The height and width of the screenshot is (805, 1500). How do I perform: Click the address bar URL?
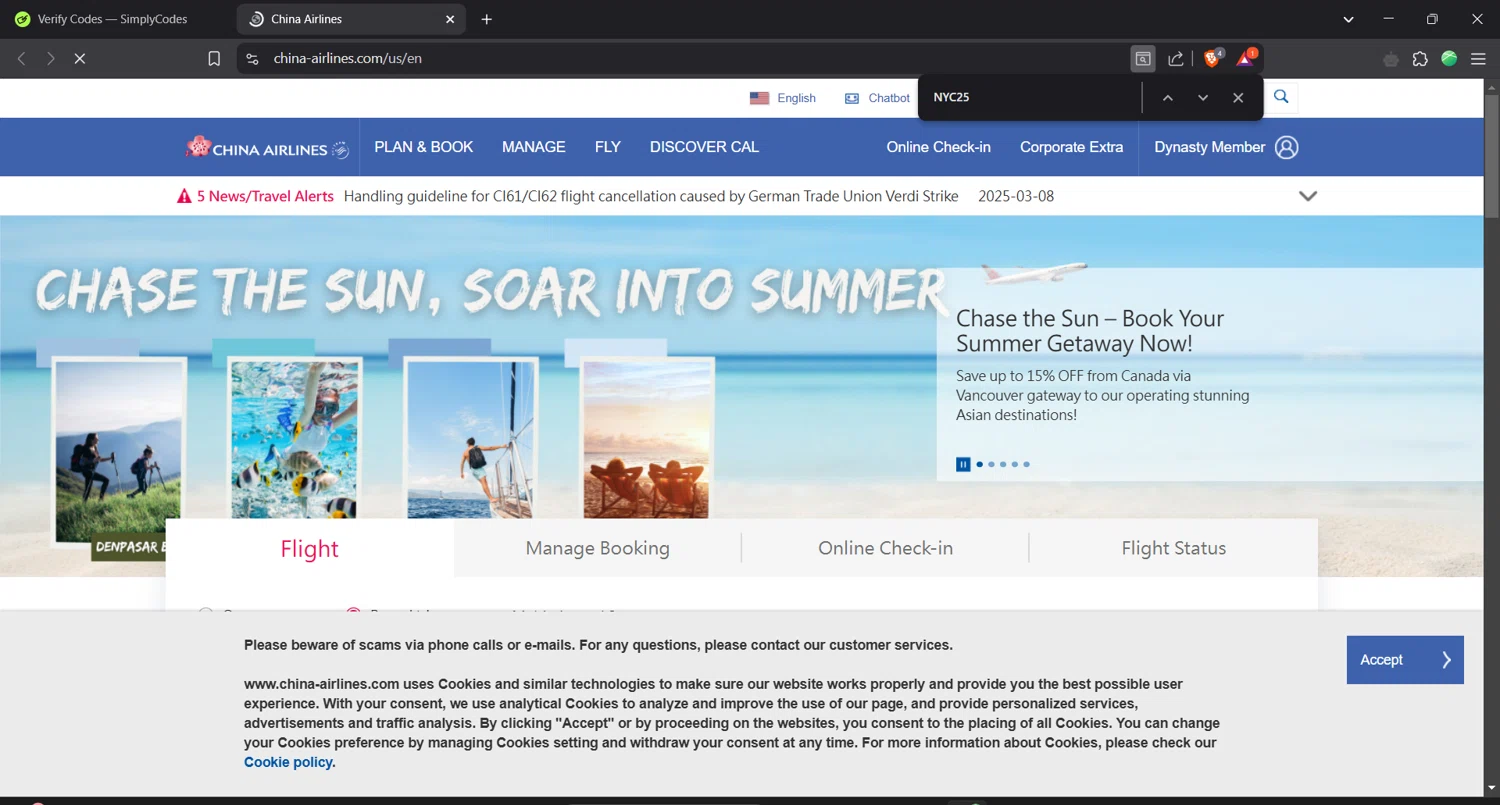pyautogui.click(x=348, y=59)
